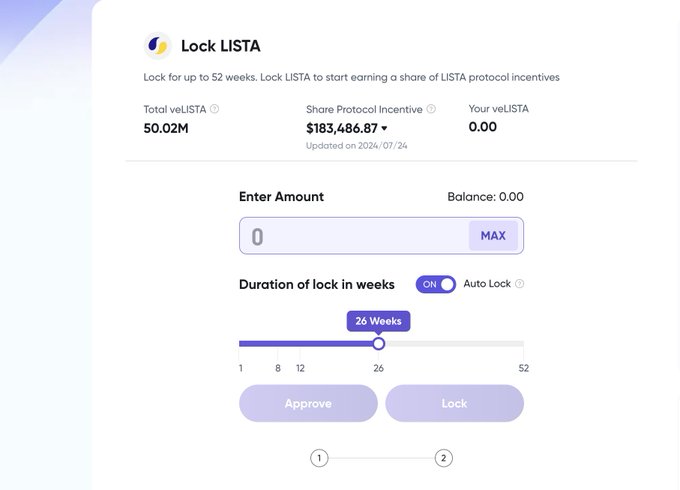Click the Approve button
Image resolution: width=680 pixels, height=490 pixels.
point(308,403)
